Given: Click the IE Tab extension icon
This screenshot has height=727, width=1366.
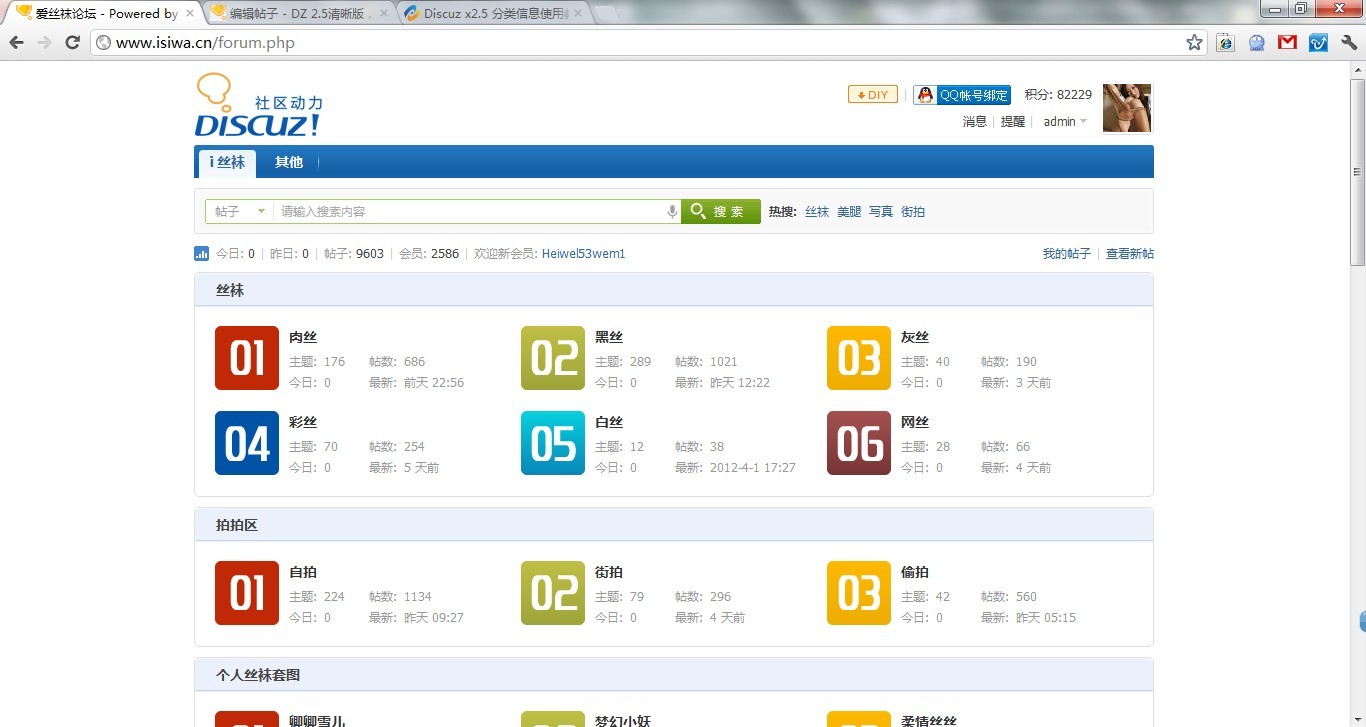Looking at the screenshot, I should point(1225,42).
